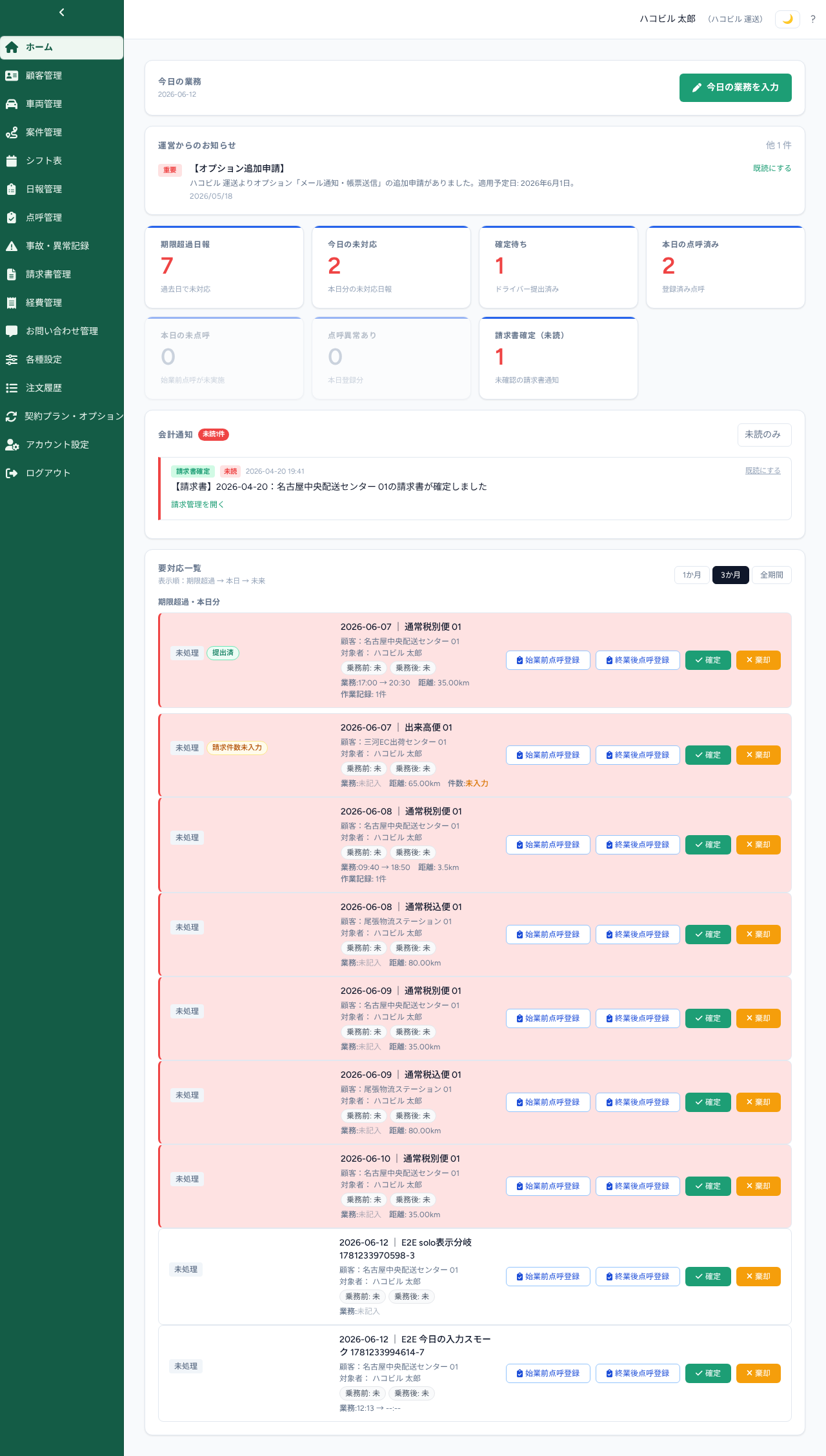Screen dimensions: 826x1456
Task: Click the 未読1件 badge beside 会計通知
Action: pos(214,434)
